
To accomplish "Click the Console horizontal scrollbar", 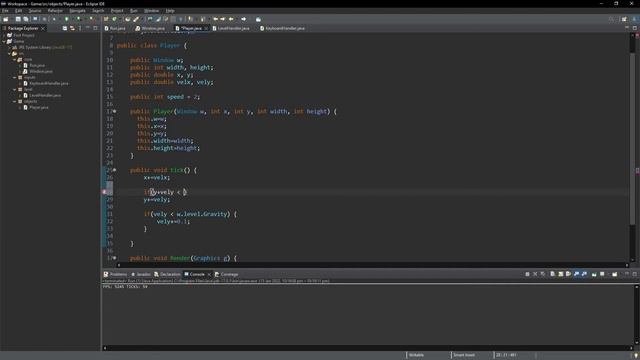I will pos(367,348).
